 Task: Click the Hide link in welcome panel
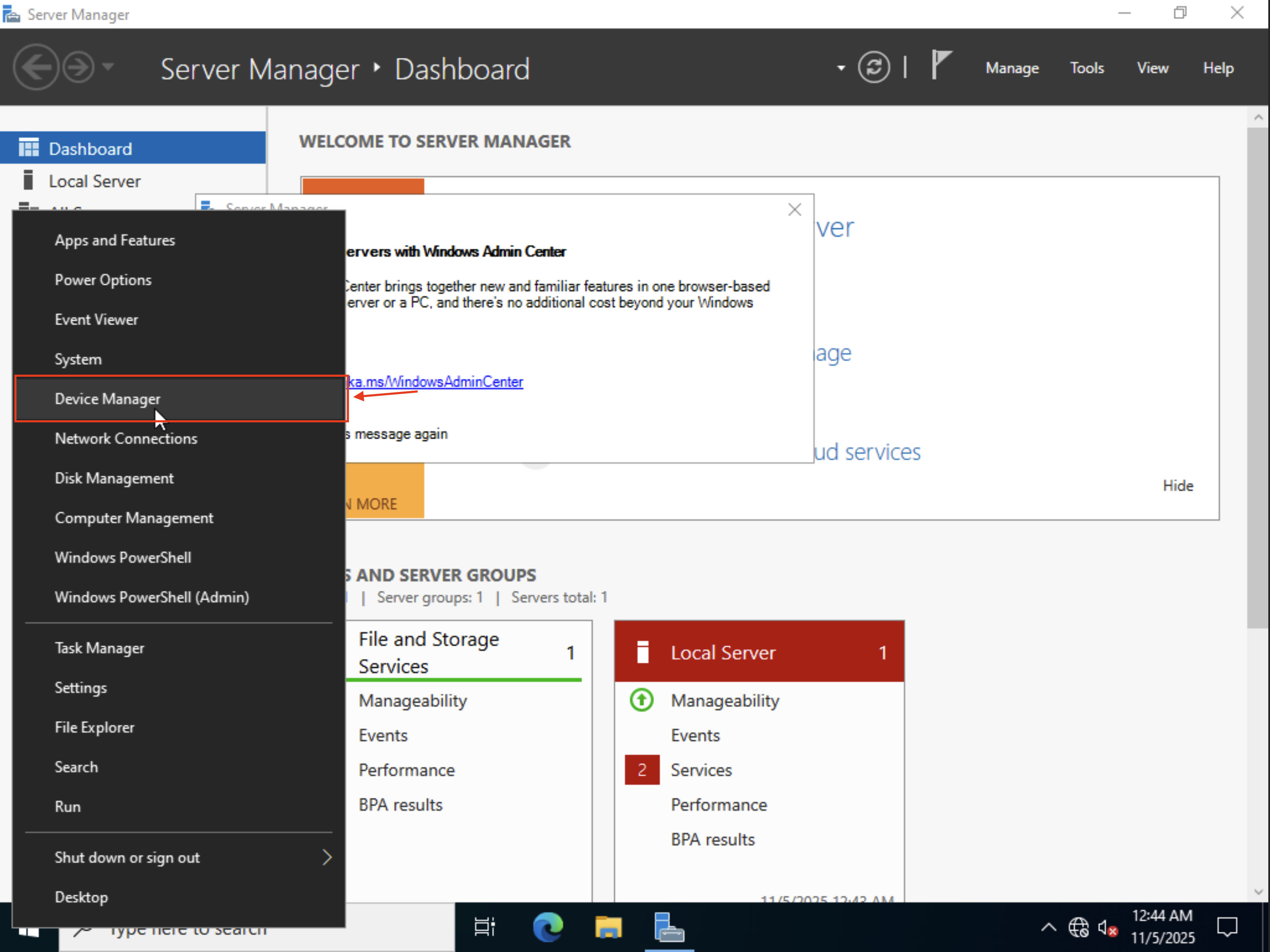click(1177, 485)
